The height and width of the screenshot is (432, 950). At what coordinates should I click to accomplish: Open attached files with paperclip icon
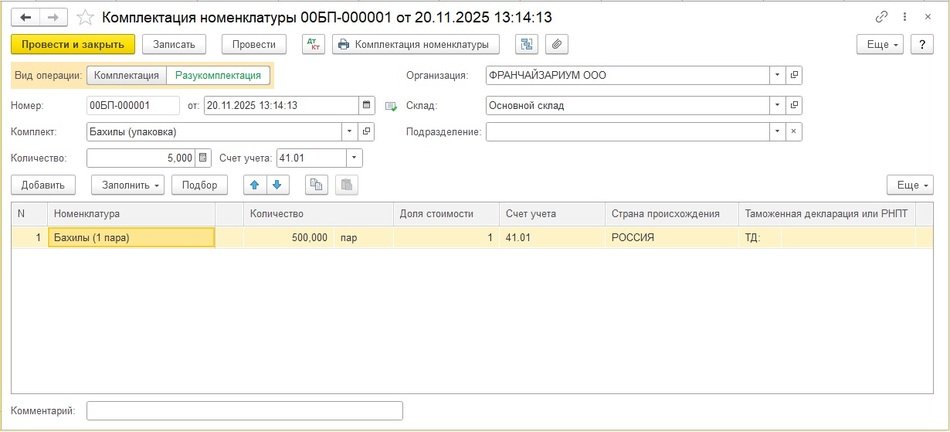(x=555, y=44)
